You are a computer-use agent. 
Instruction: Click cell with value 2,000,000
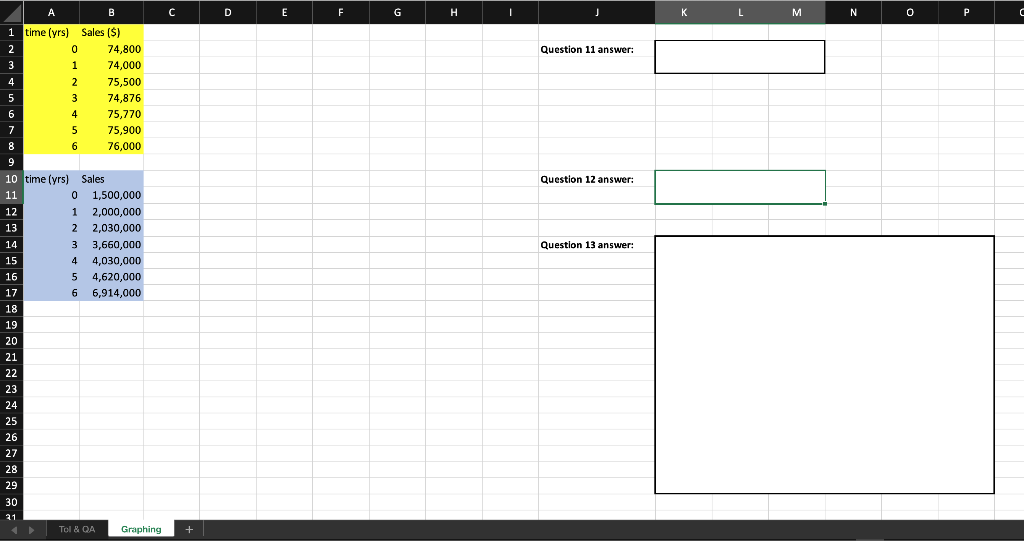[x=112, y=212]
